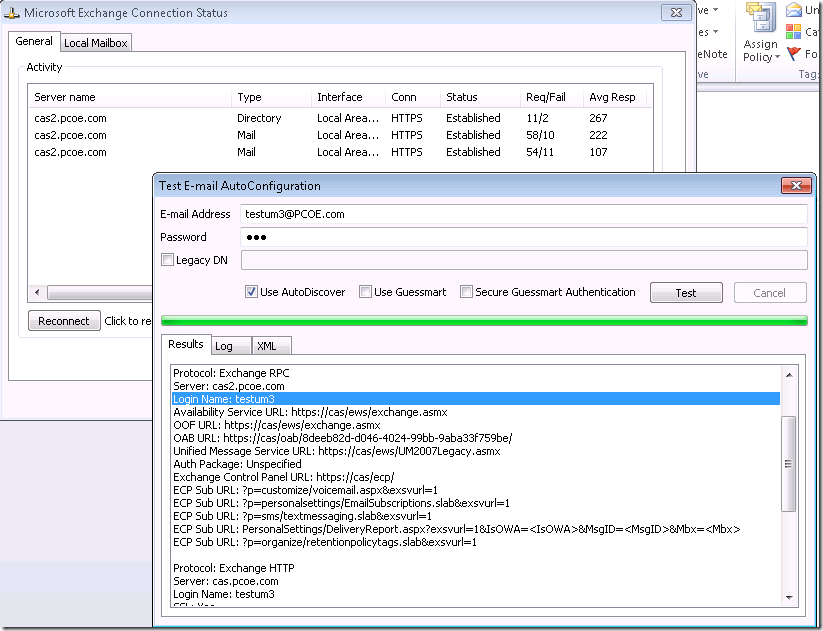Select the Results tab
The height and width of the screenshot is (631, 823).
coord(185,344)
